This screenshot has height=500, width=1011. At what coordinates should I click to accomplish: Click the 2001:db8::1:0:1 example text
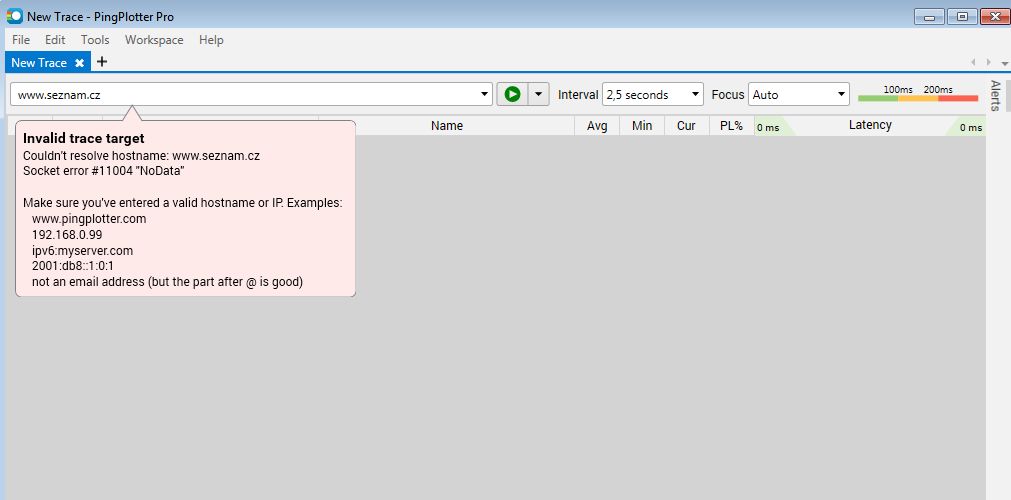click(73, 266)
